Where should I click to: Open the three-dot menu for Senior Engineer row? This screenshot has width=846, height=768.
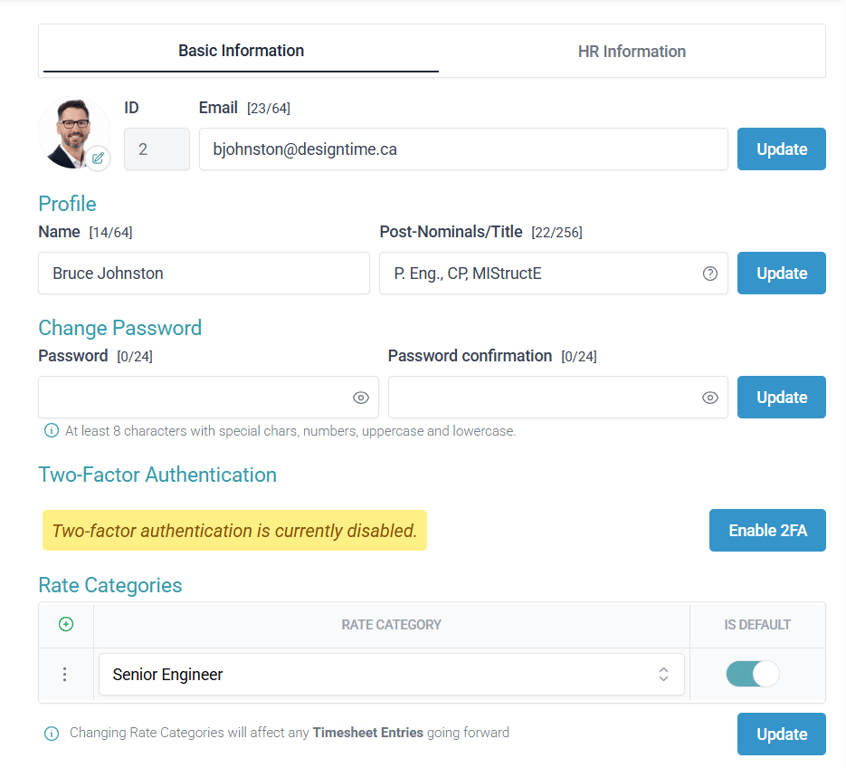tap(65, 675)
